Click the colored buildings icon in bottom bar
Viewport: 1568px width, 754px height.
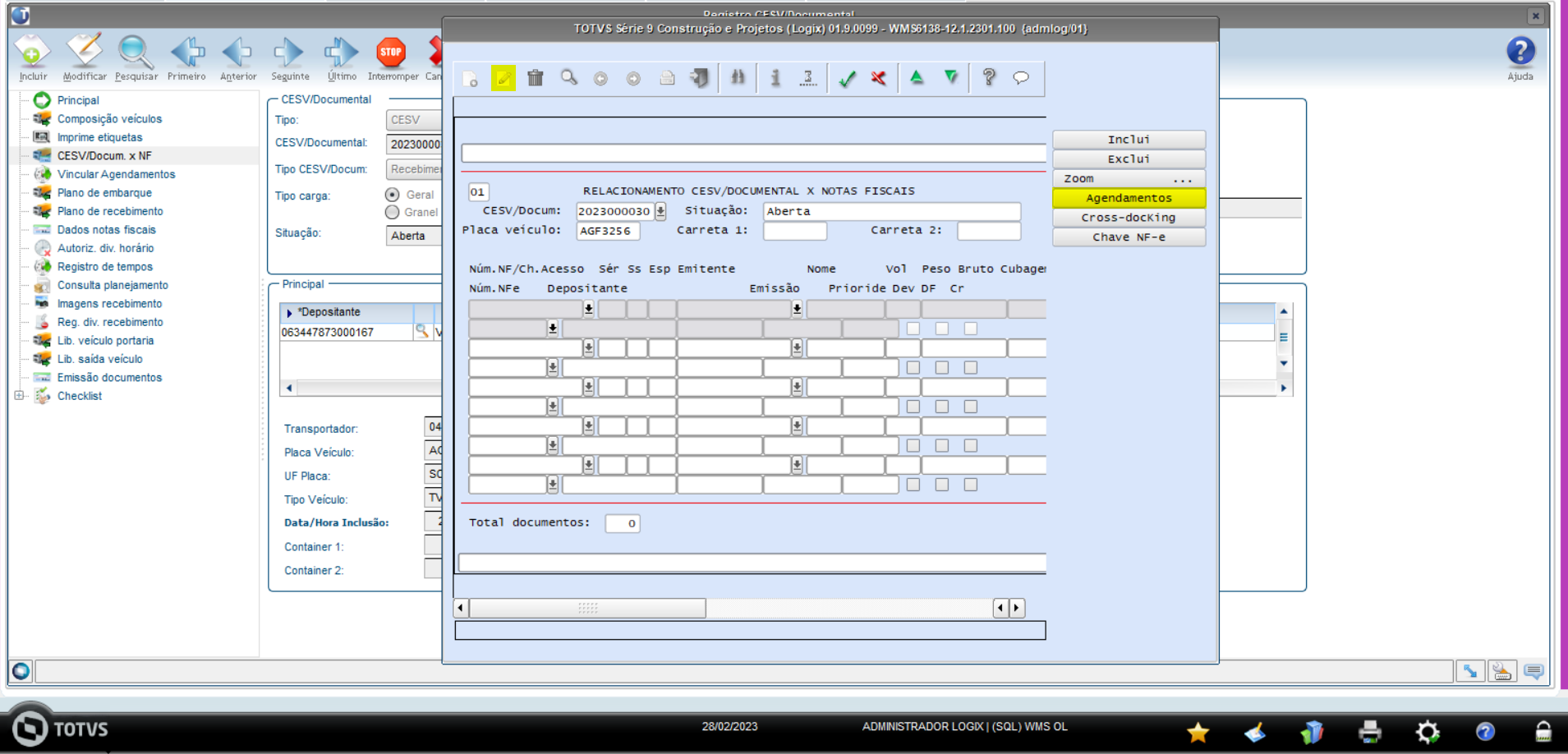coord(1312,731)
